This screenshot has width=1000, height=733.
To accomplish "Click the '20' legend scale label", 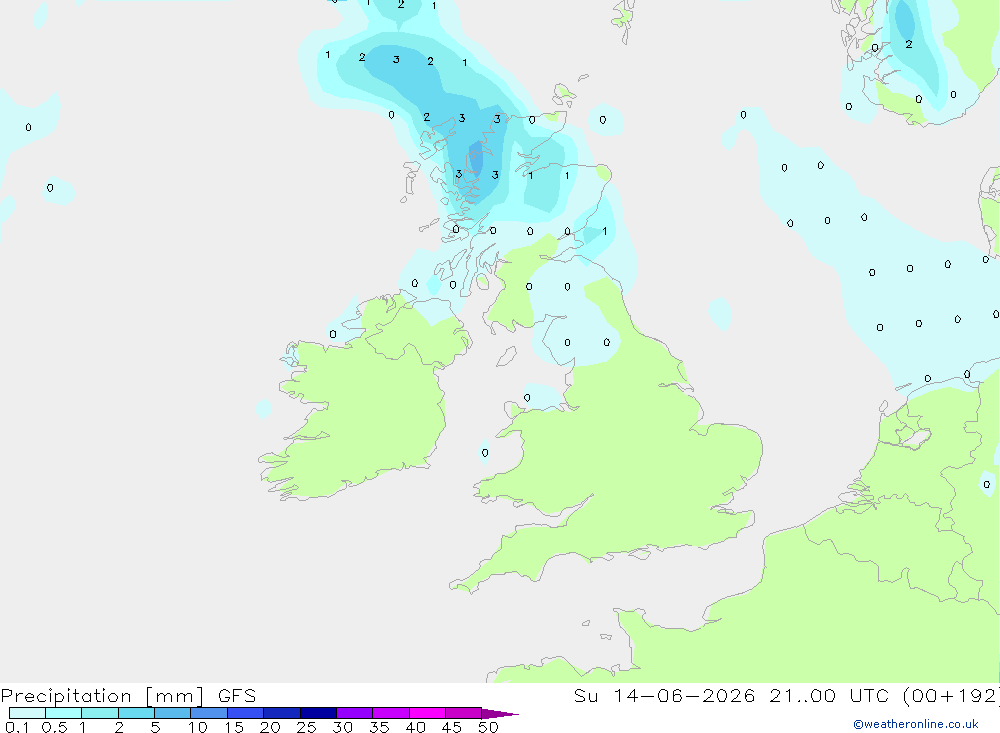I will (270, 727).
